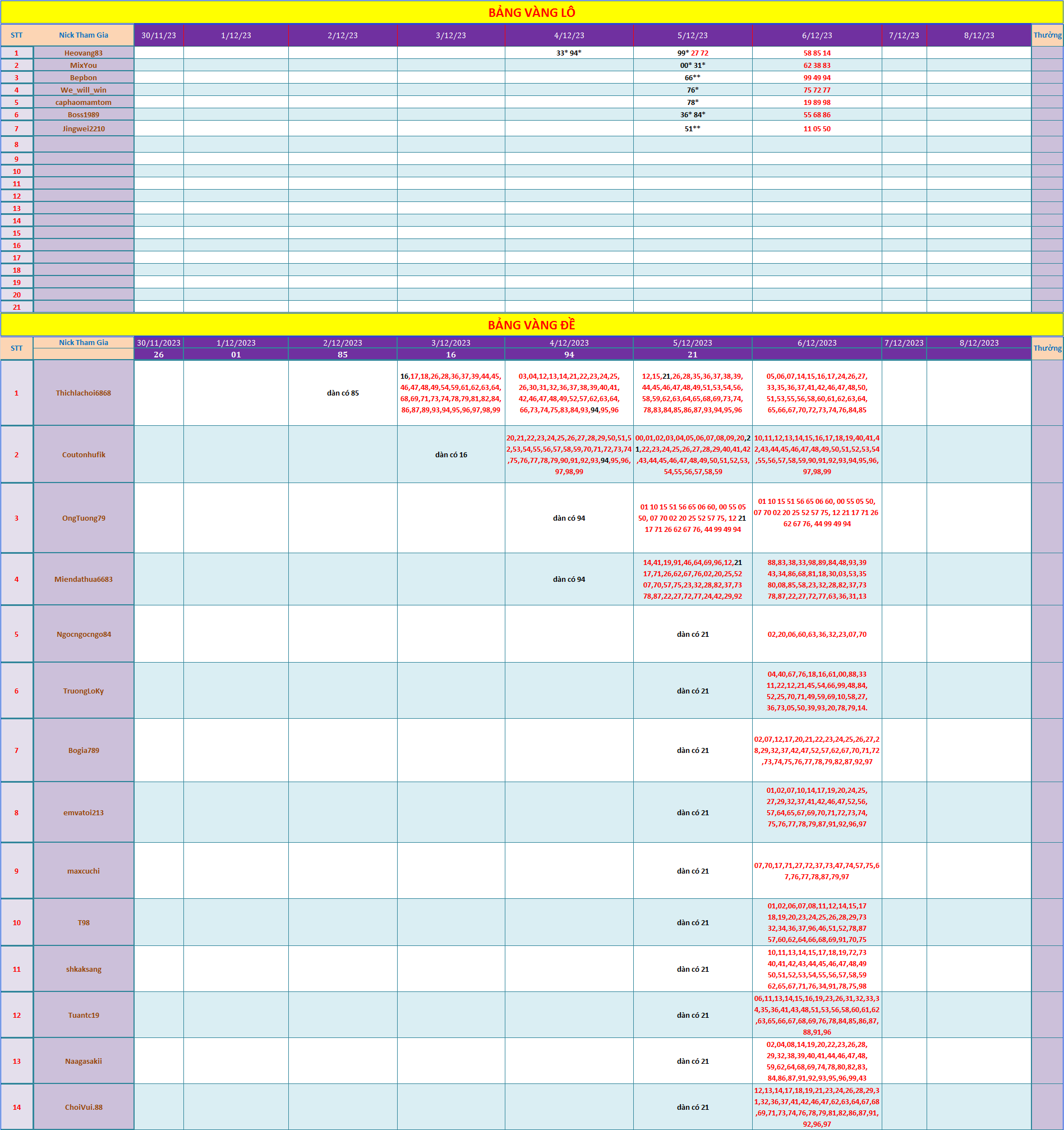Screen dimensions: 1064x1130
Task: Select the Heovang83 nickname cell
Action: [x=84, y=53]
